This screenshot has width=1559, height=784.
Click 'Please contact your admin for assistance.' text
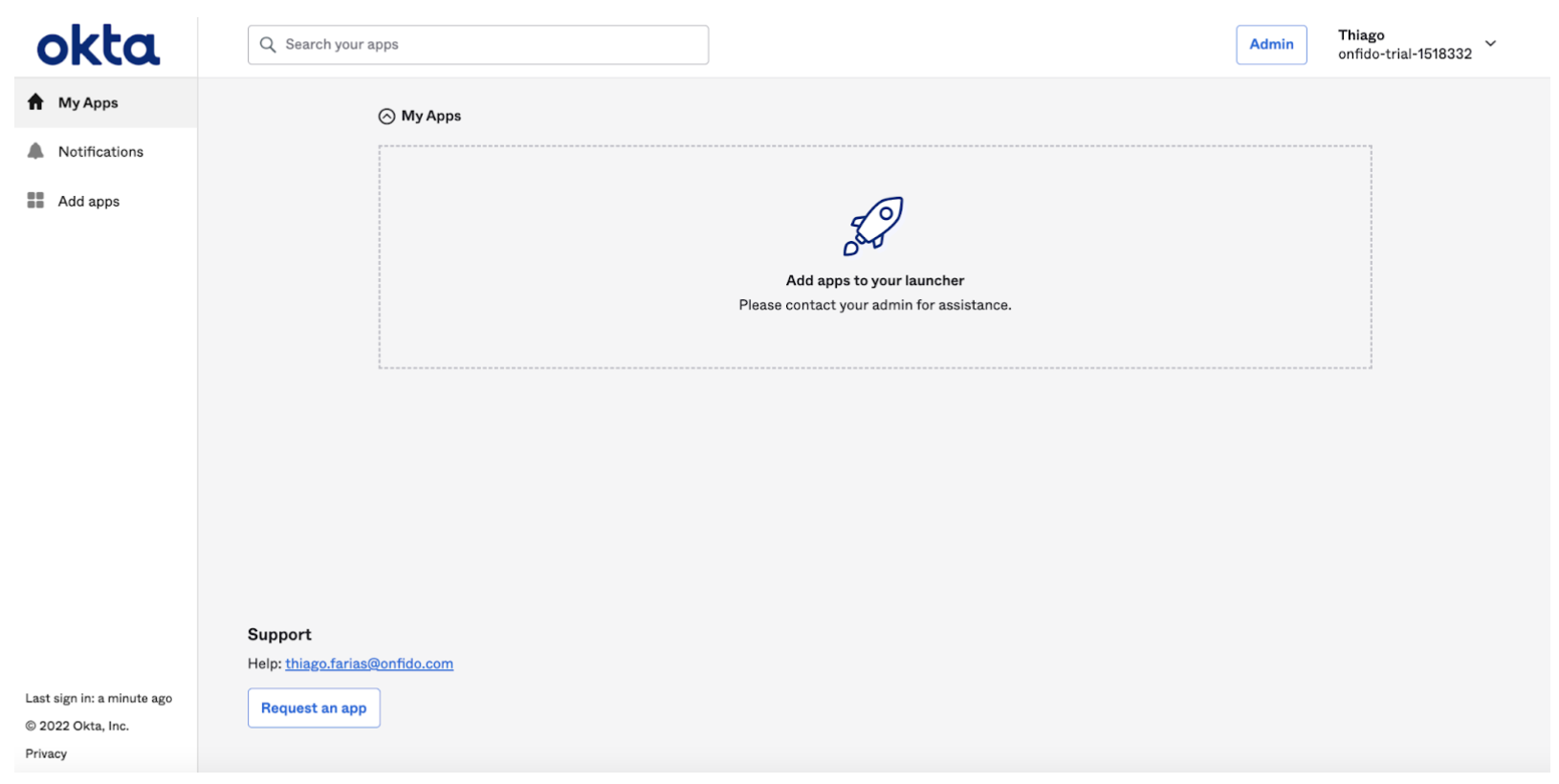pos(875,305)
